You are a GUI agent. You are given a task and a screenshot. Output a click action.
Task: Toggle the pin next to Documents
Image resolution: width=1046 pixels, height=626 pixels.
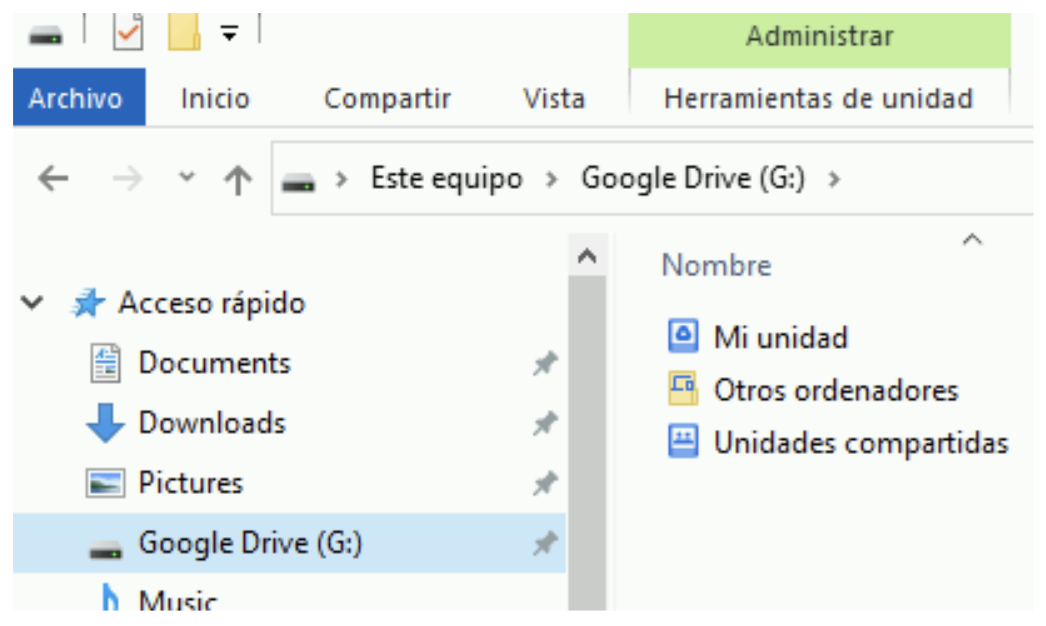544,364
